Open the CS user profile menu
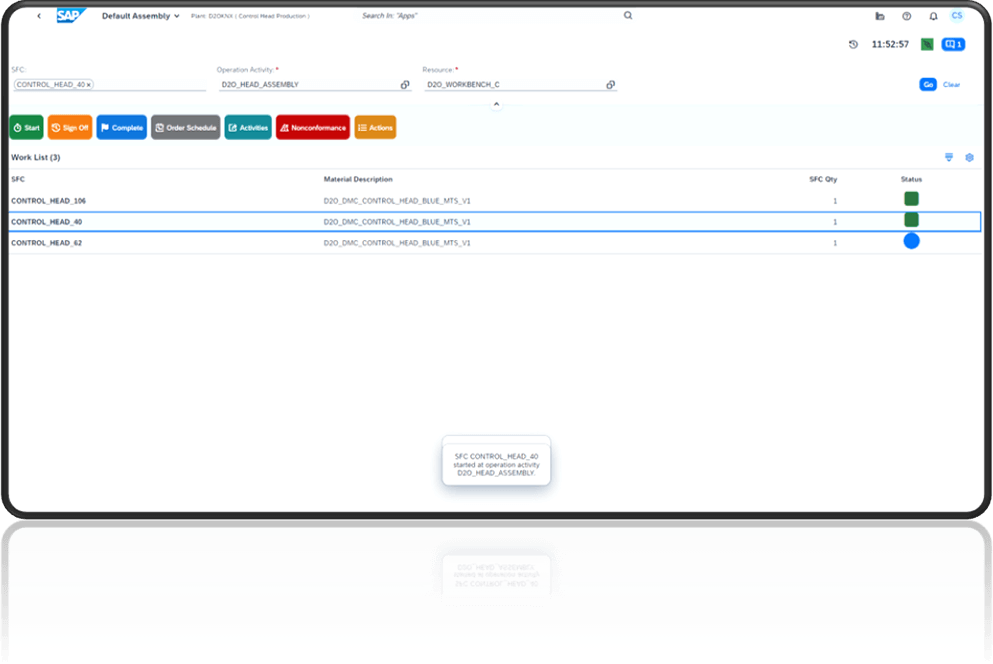Viewport: 993px width, 664px height. click(956, 16)
